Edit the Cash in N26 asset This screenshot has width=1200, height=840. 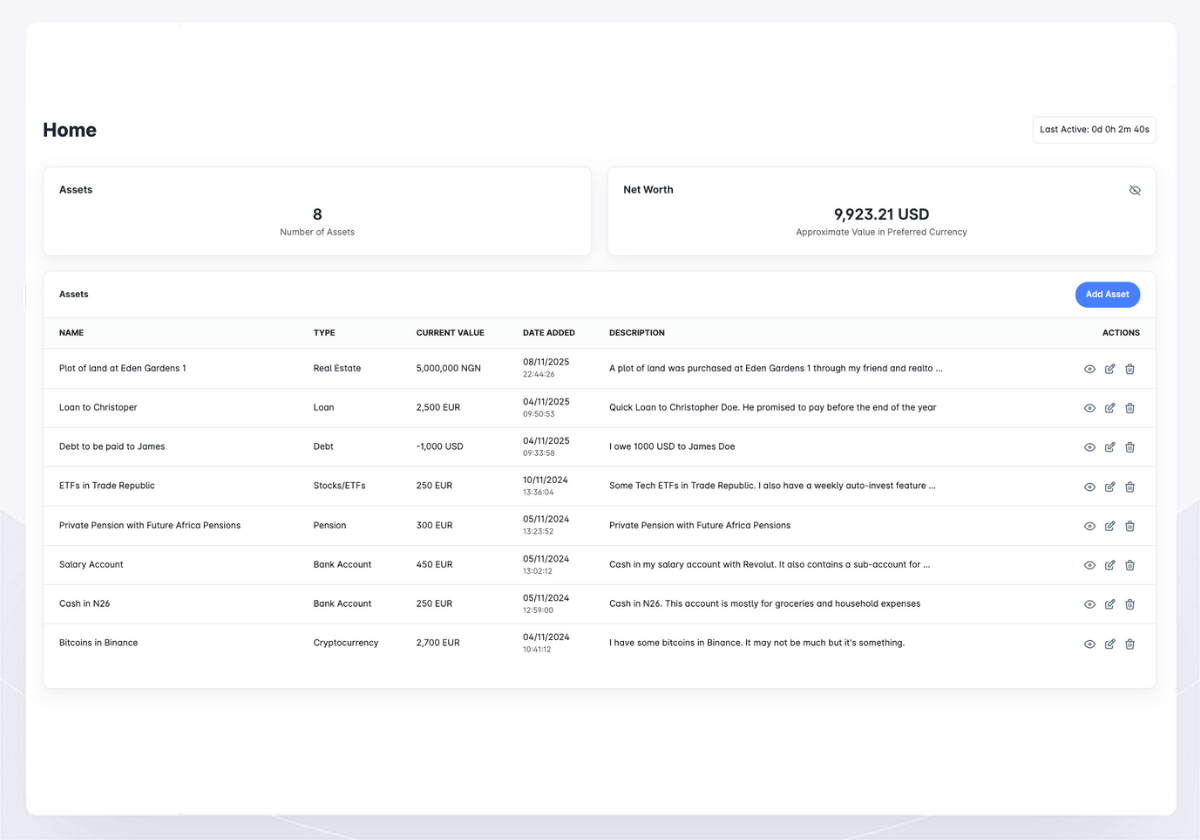coord(1110,604)
